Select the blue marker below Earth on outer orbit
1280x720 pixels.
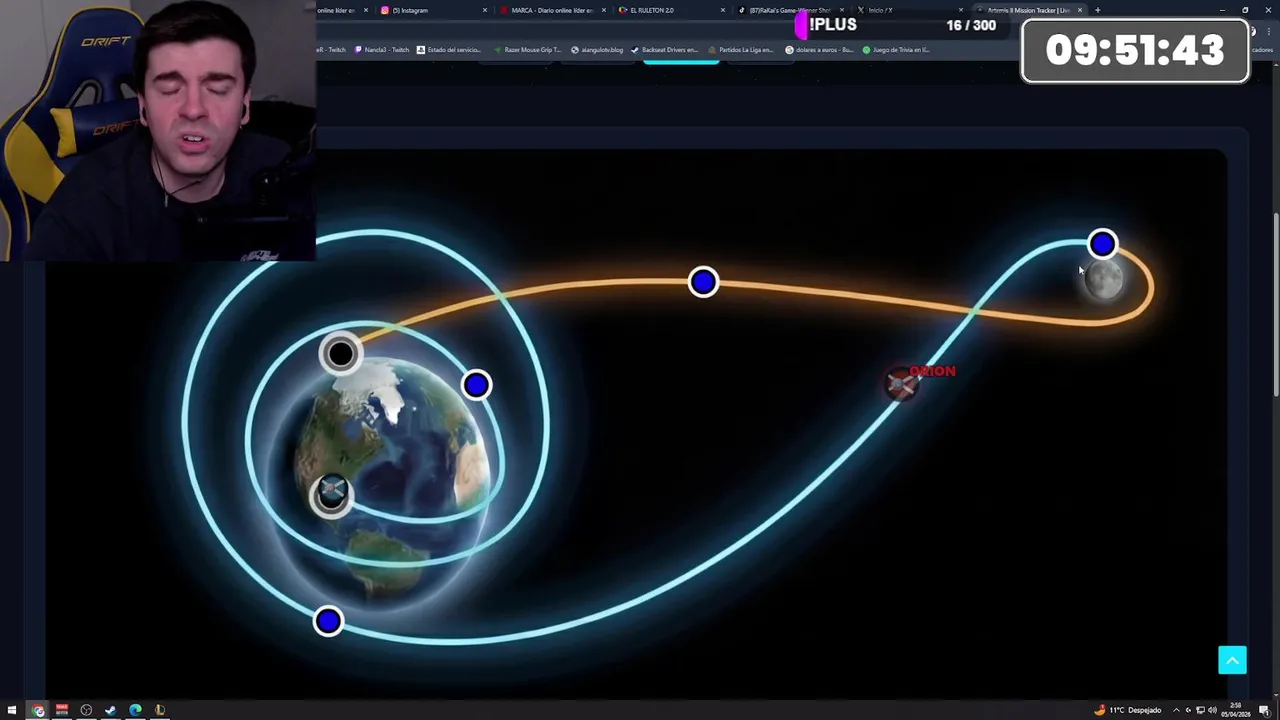click(x=328, y=621)
